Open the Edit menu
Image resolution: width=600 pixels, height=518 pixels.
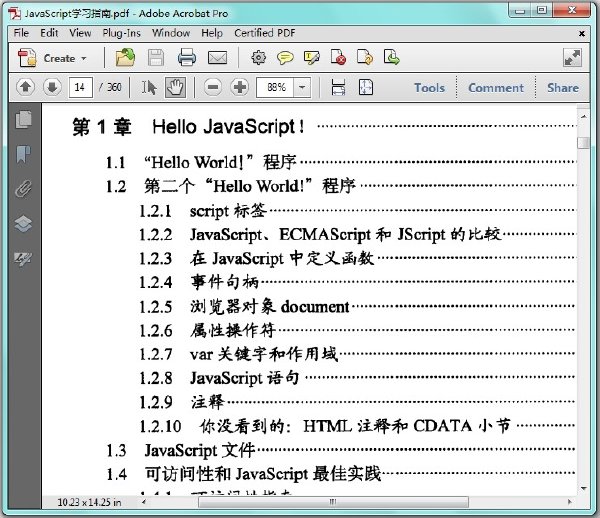(x=49, y=33)
